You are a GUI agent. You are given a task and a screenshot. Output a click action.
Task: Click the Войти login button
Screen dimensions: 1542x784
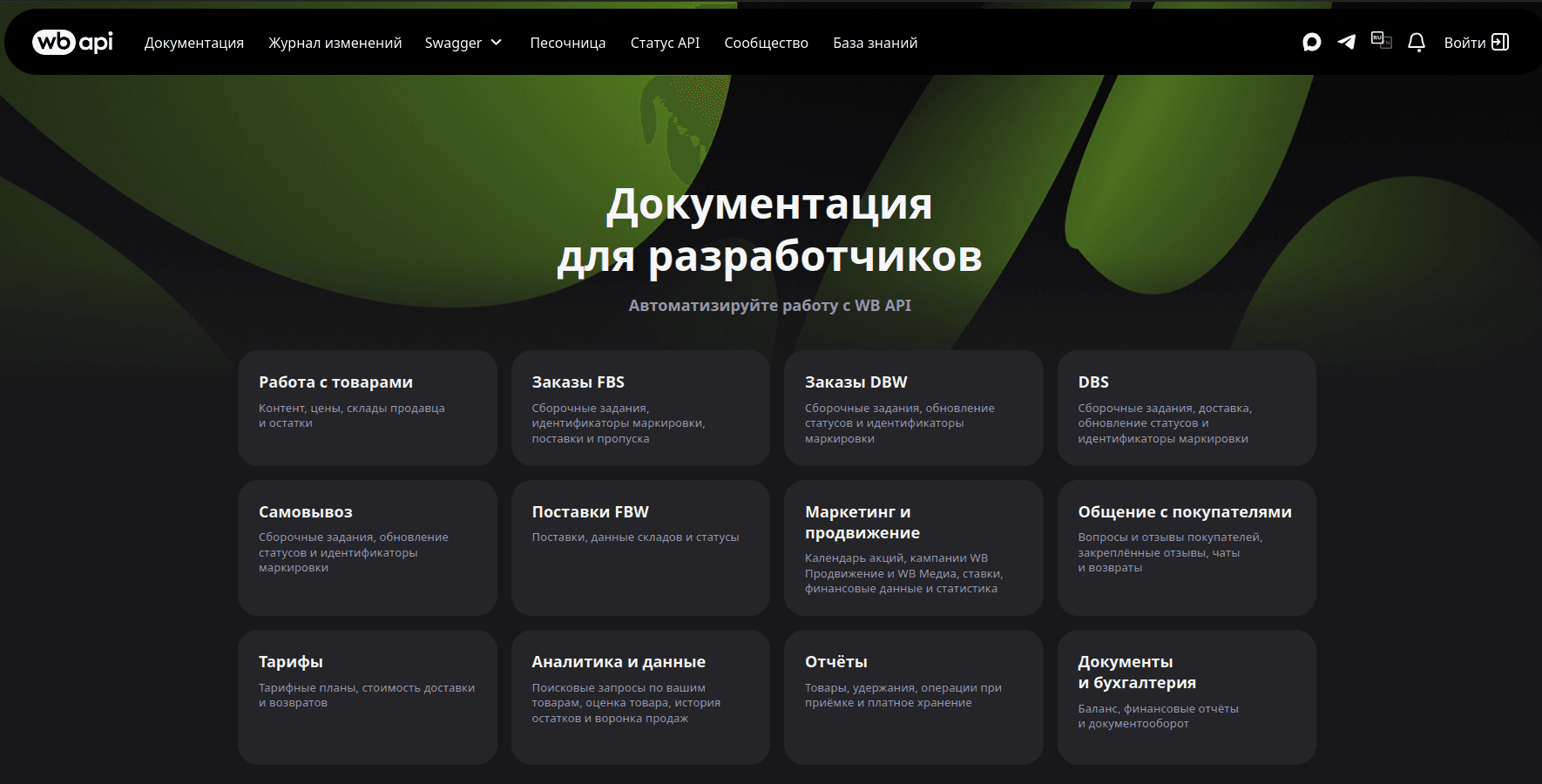[x=1477, y=43]
